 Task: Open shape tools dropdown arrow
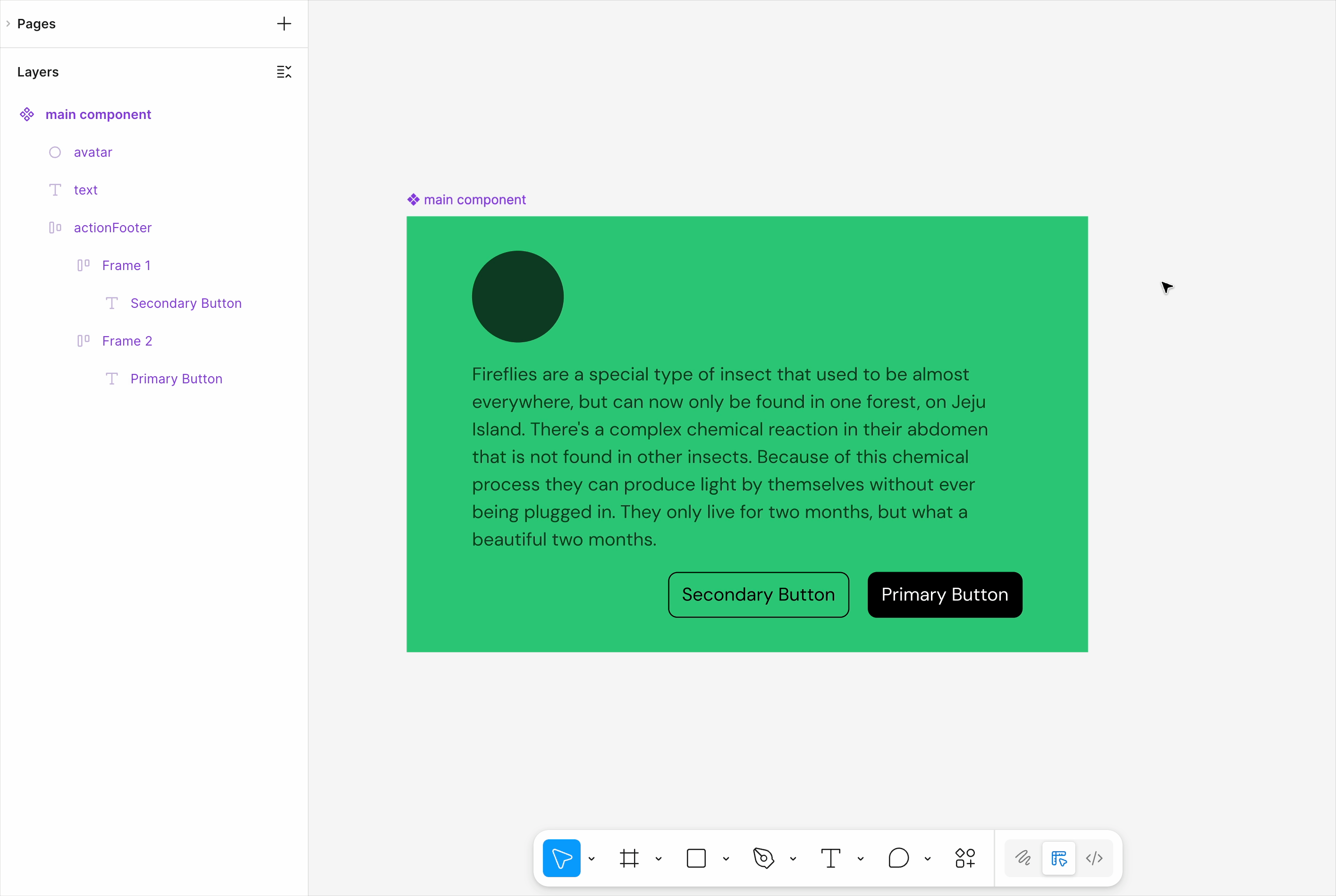point(726,858)
